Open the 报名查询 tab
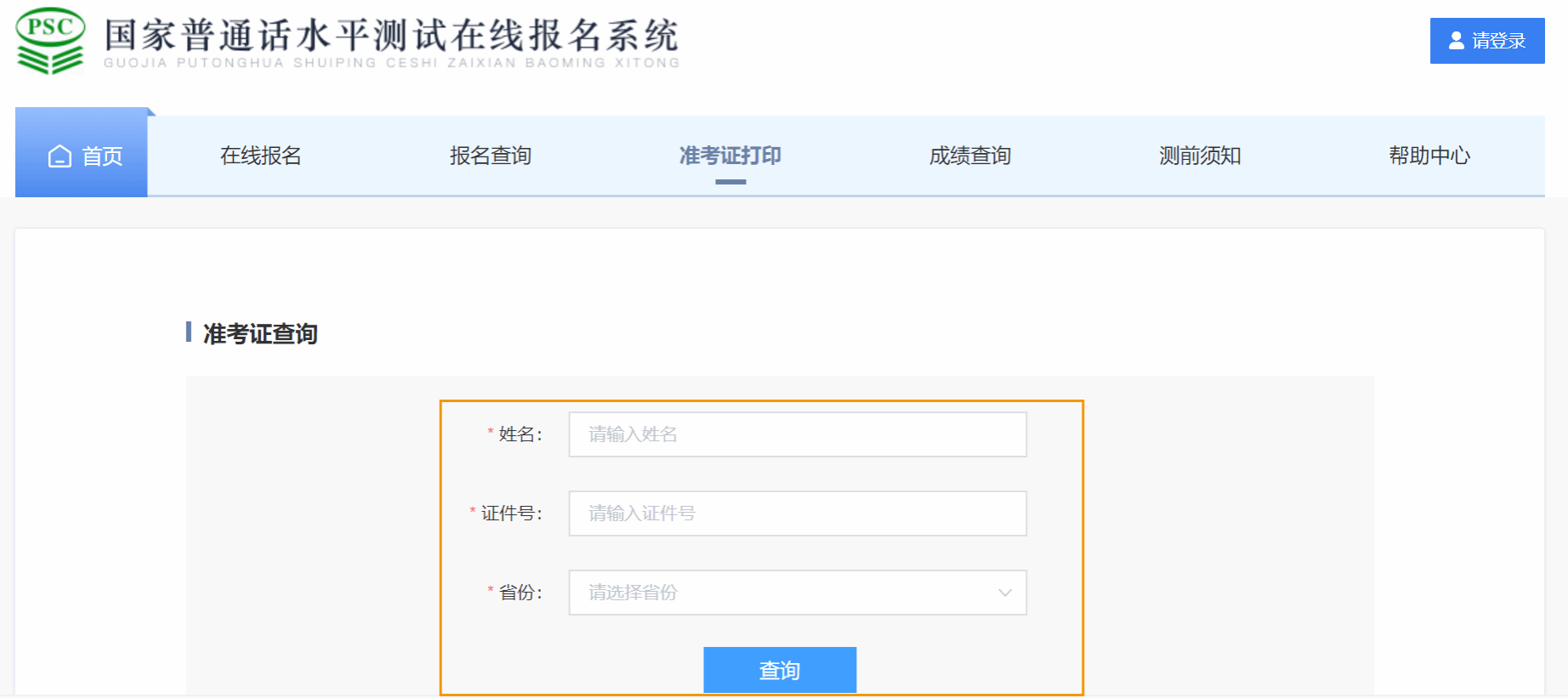 click(x=490, y=156)
